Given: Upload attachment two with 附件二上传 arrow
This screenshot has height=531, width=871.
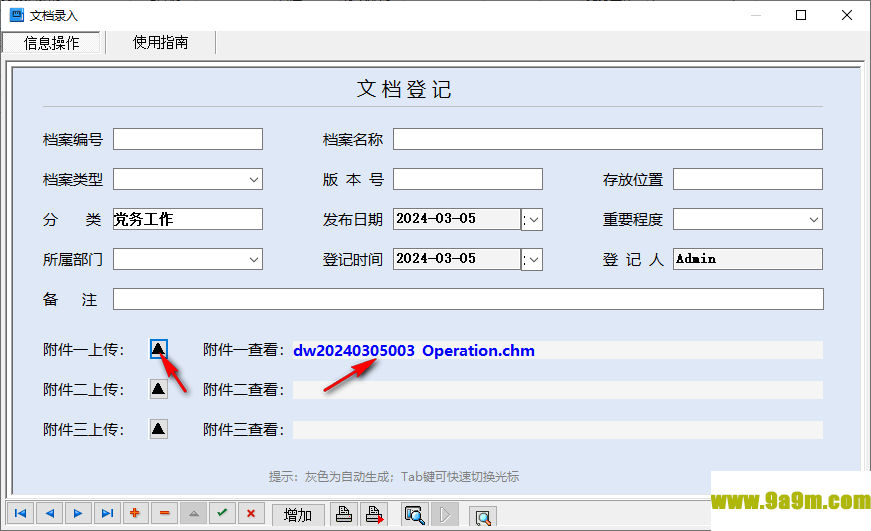Looking at the screenshot, I should pos(158,389).
